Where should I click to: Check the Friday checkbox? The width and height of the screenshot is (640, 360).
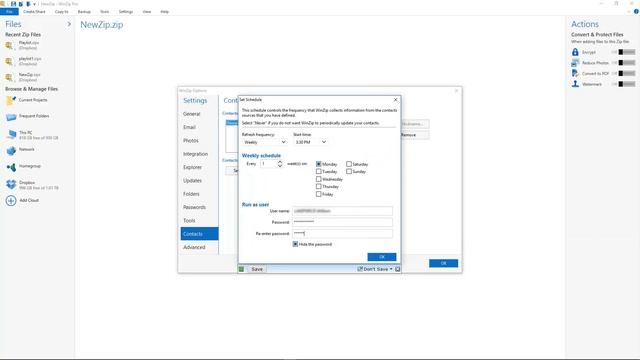point(319,194)
